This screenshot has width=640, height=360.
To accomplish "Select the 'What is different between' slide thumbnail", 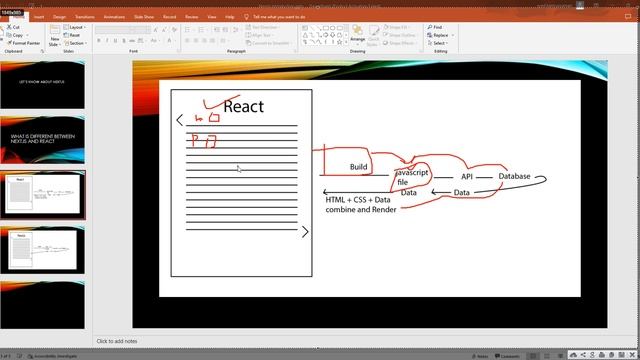I will 42,140.
